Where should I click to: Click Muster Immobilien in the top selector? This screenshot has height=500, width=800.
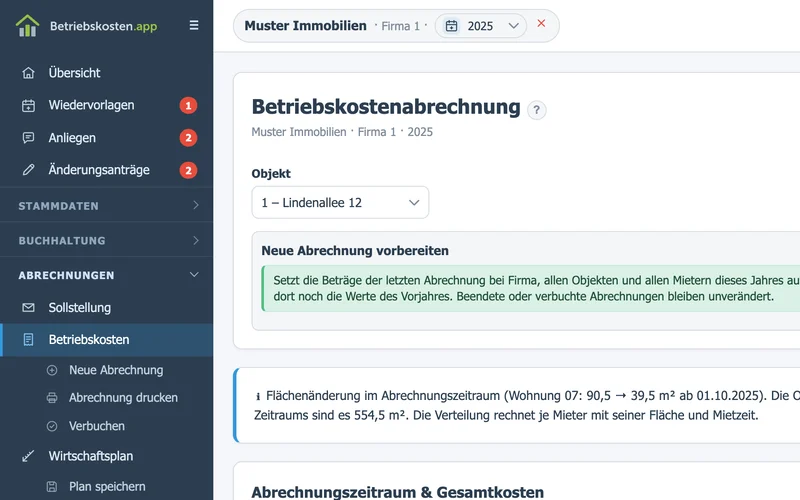tap(306, 26)
